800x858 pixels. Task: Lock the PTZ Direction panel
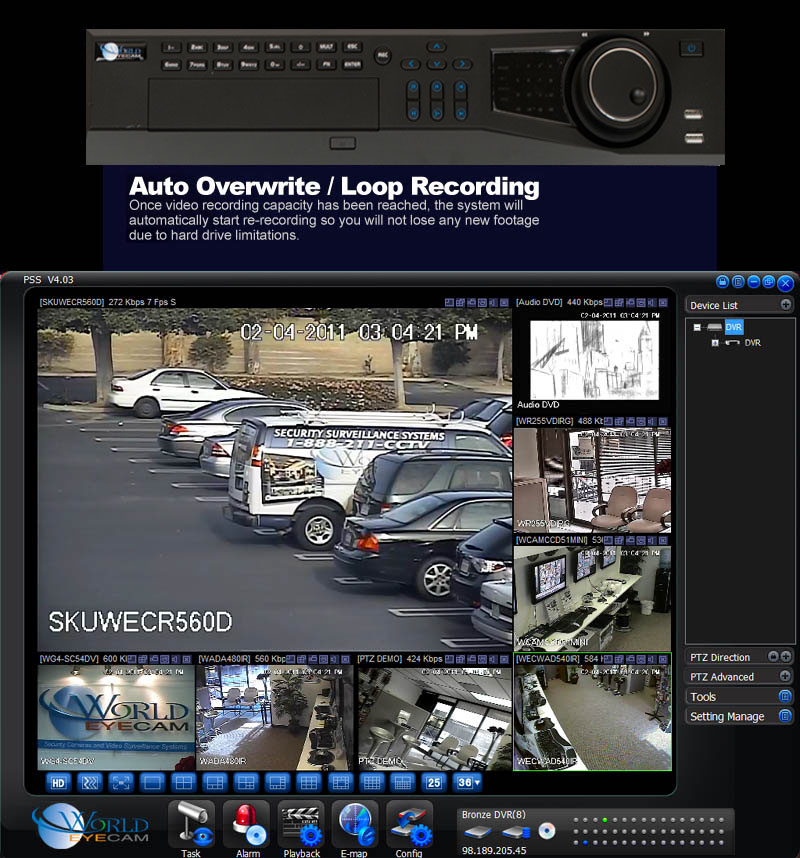click(x=773, y=656)
